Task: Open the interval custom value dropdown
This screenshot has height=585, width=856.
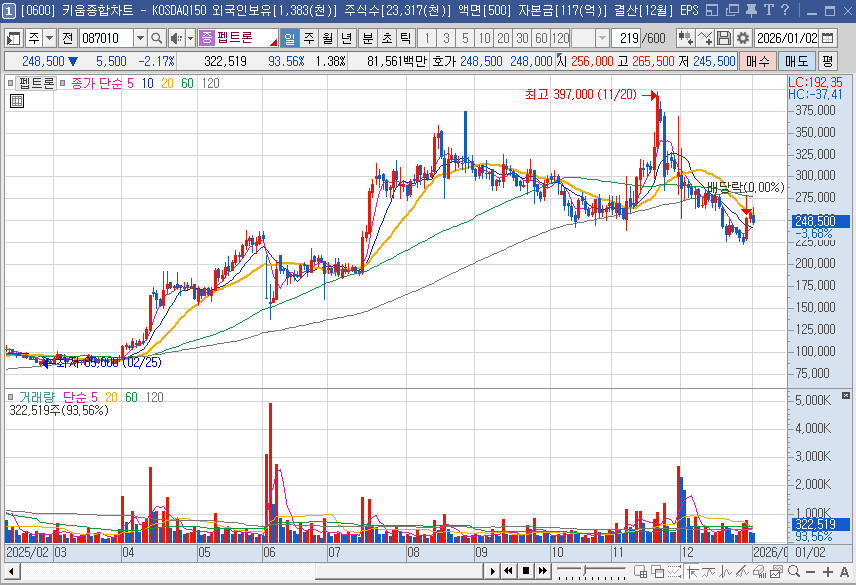Action: point(602,38)
